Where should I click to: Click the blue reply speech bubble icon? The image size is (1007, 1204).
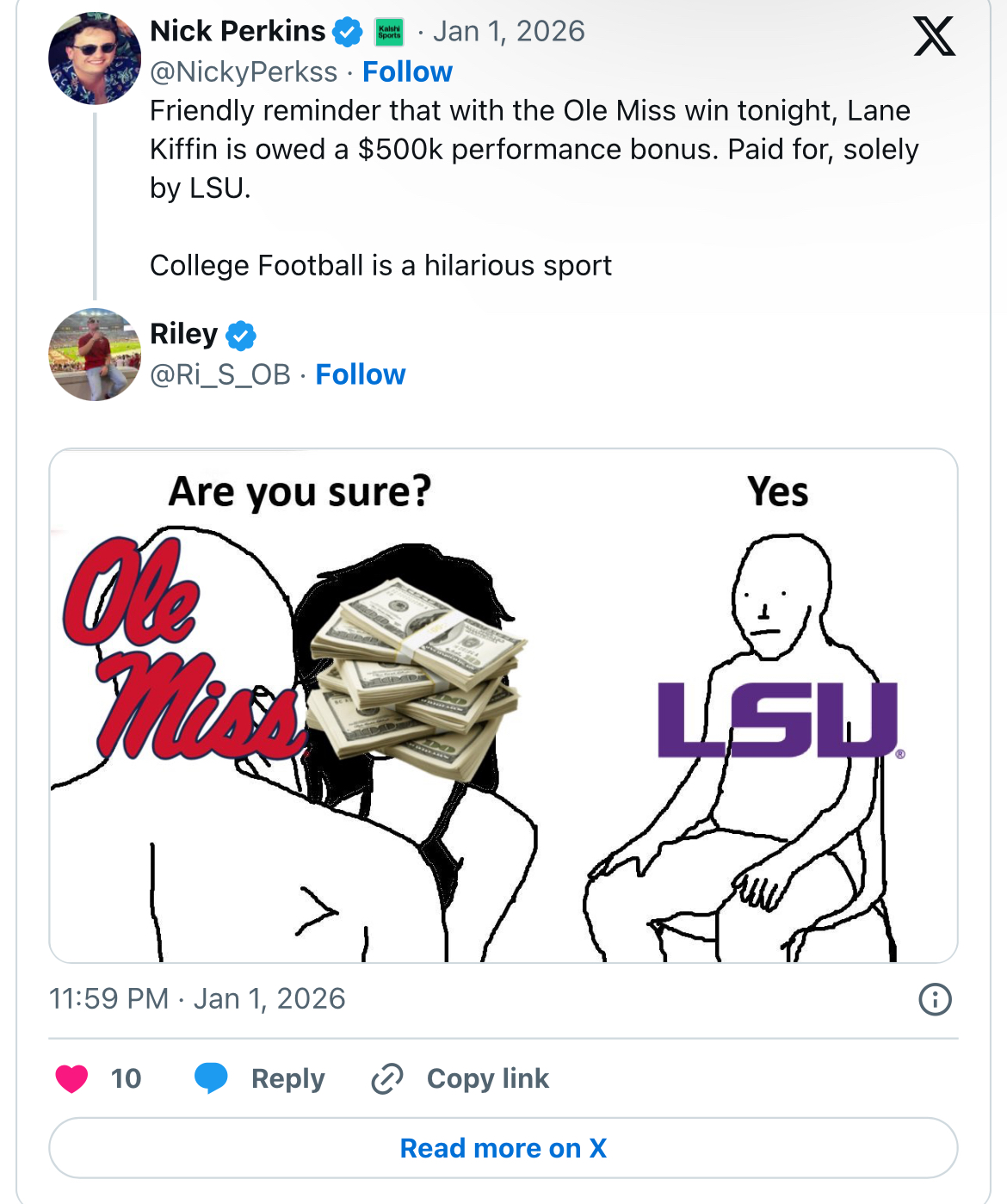click(211, 1077)
